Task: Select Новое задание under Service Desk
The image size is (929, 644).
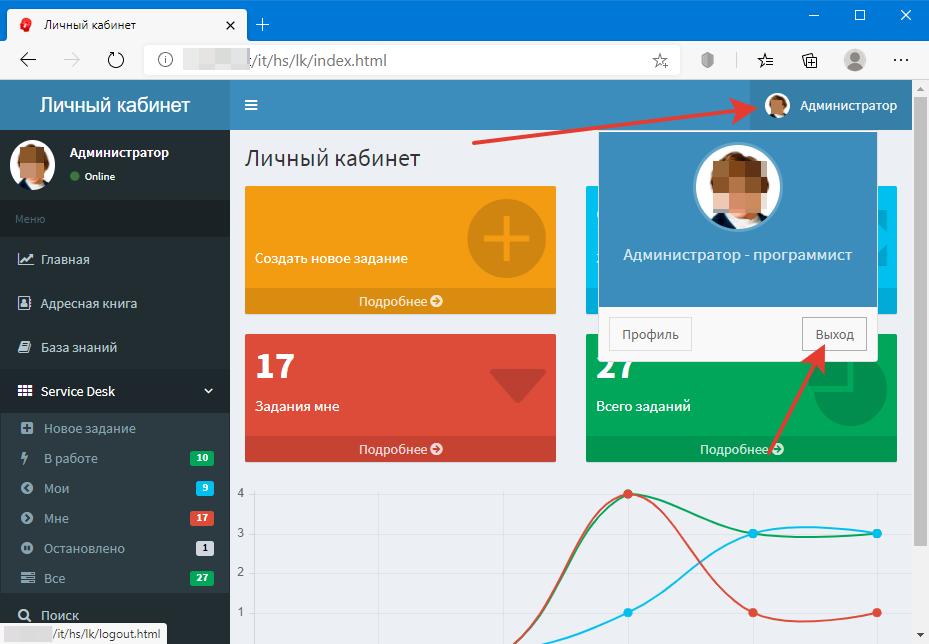Action: [89, 428]
